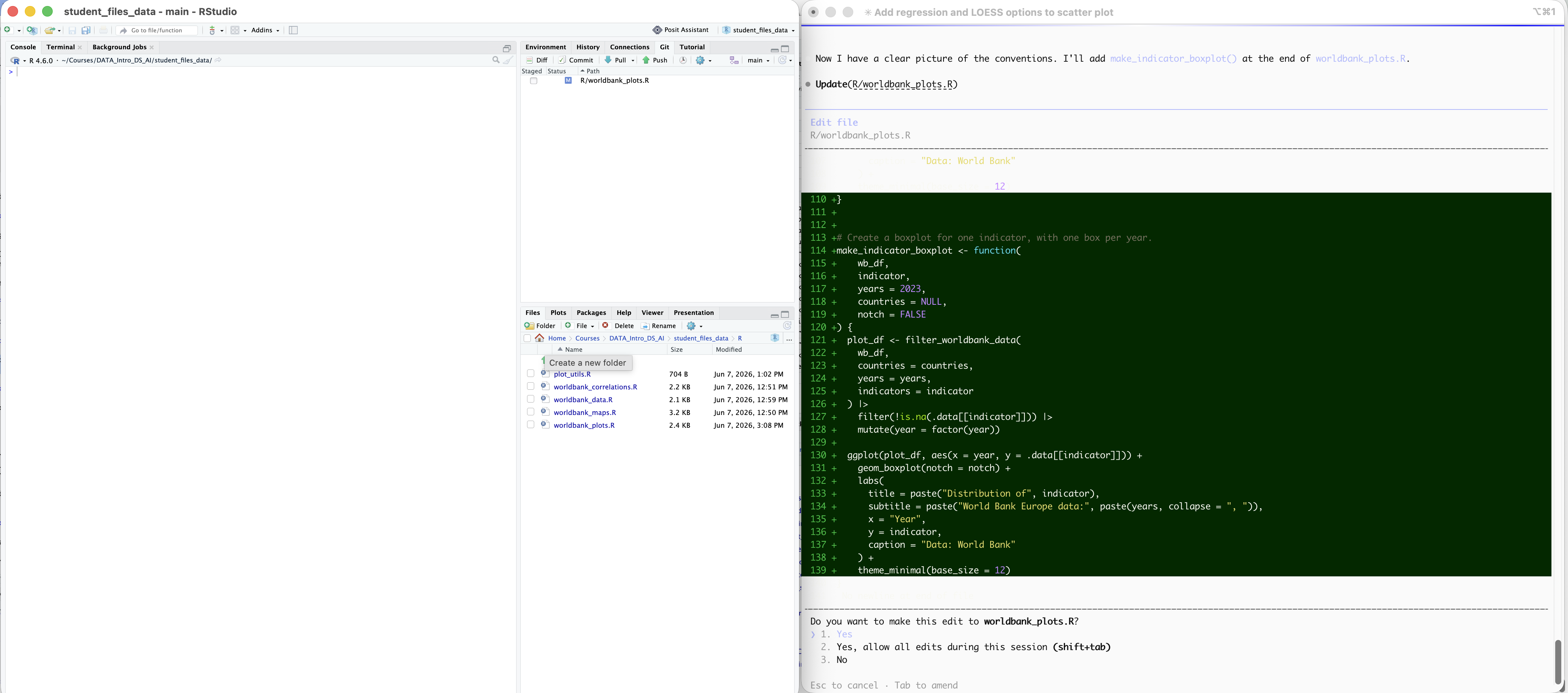Screen dimensions: 1568x693
Task: Click the Push button in Git pane
Action: click(x=655, y=60)
